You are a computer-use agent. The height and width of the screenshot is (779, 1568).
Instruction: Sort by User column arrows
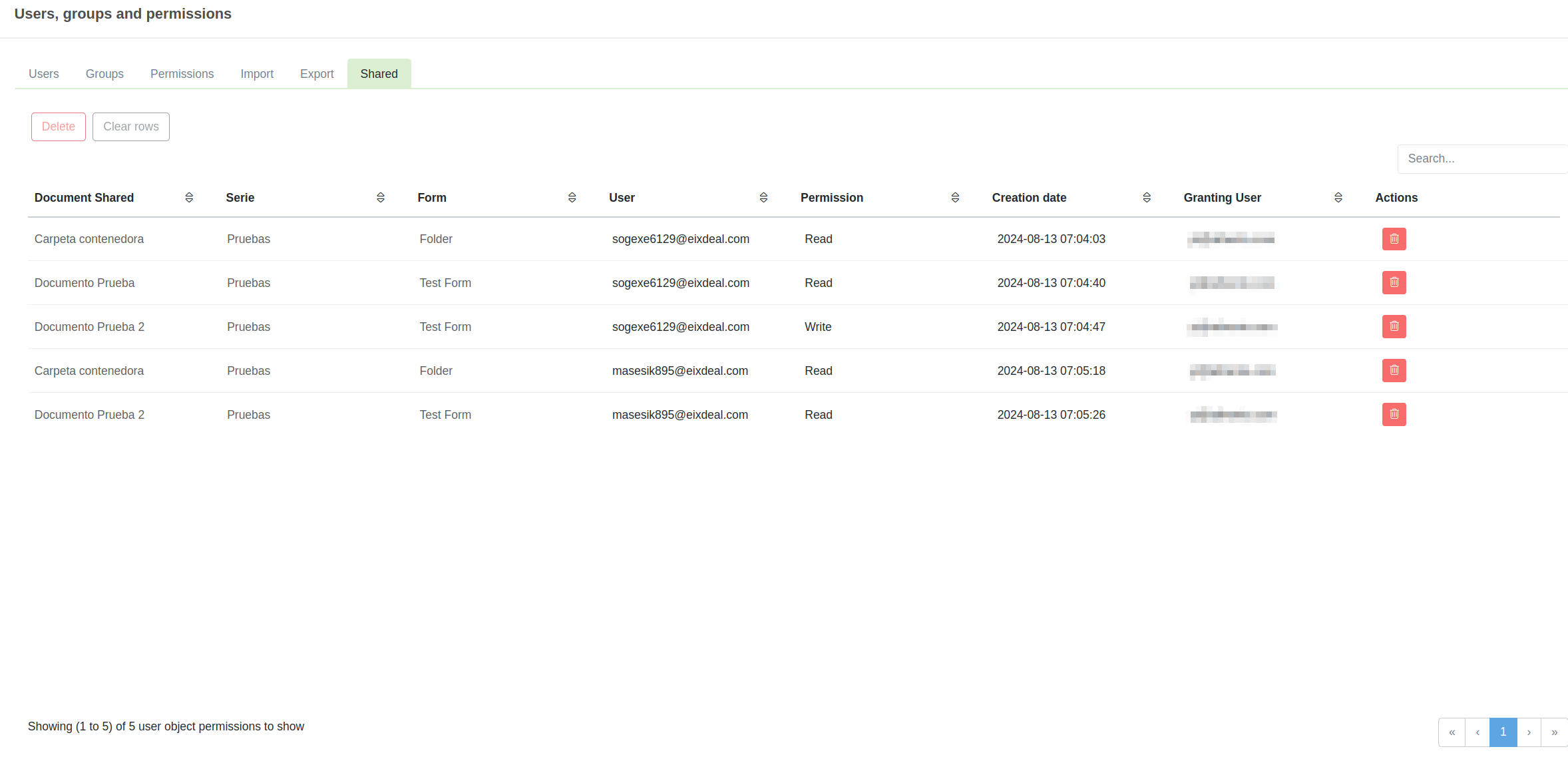click(x=763, y=198)
